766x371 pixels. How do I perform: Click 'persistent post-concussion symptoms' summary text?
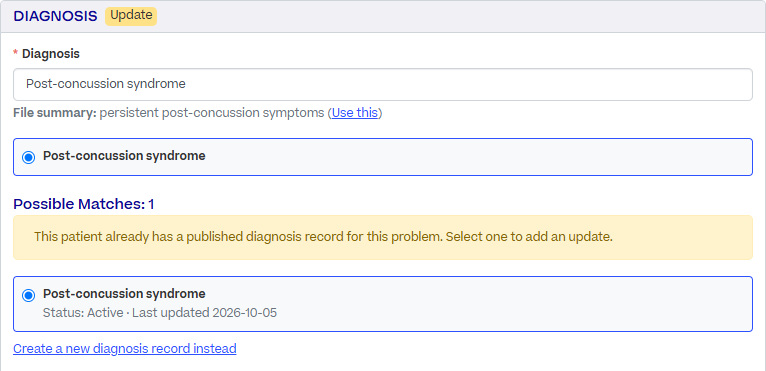[x=212, y=113]
